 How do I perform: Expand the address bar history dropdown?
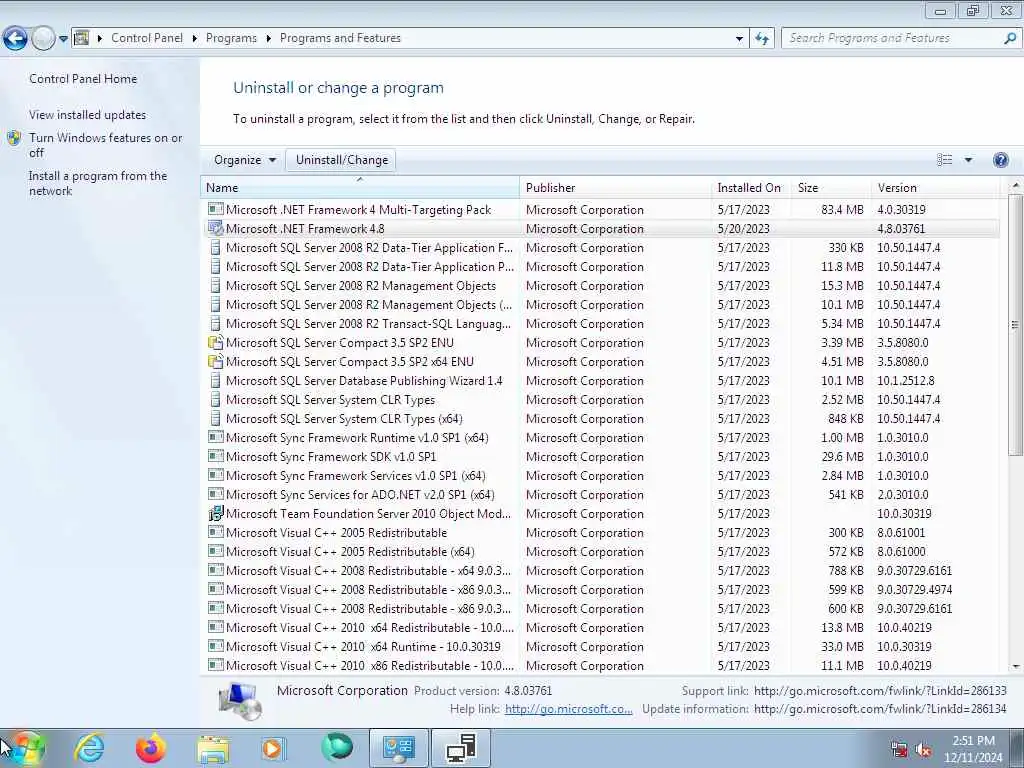739,39
